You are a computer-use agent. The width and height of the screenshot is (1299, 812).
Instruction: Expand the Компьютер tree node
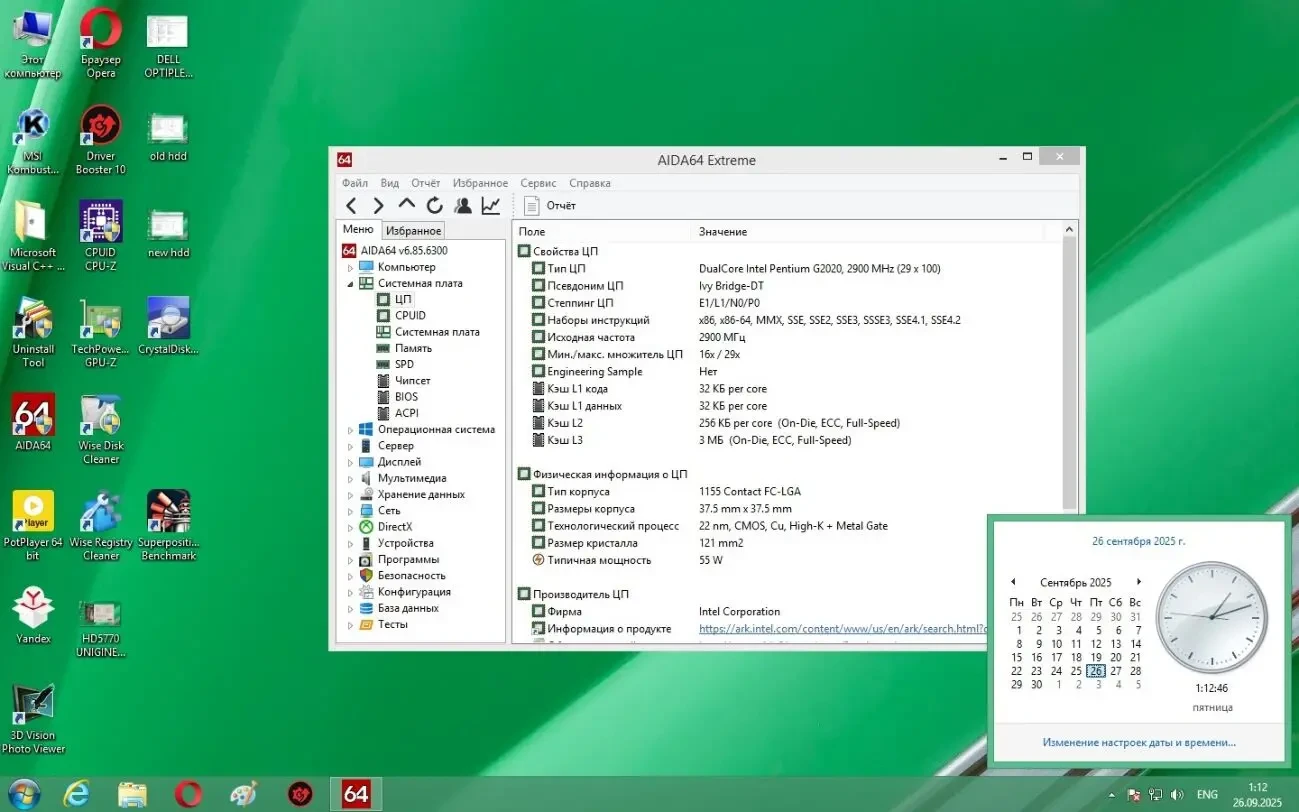(x=350, y=268)
